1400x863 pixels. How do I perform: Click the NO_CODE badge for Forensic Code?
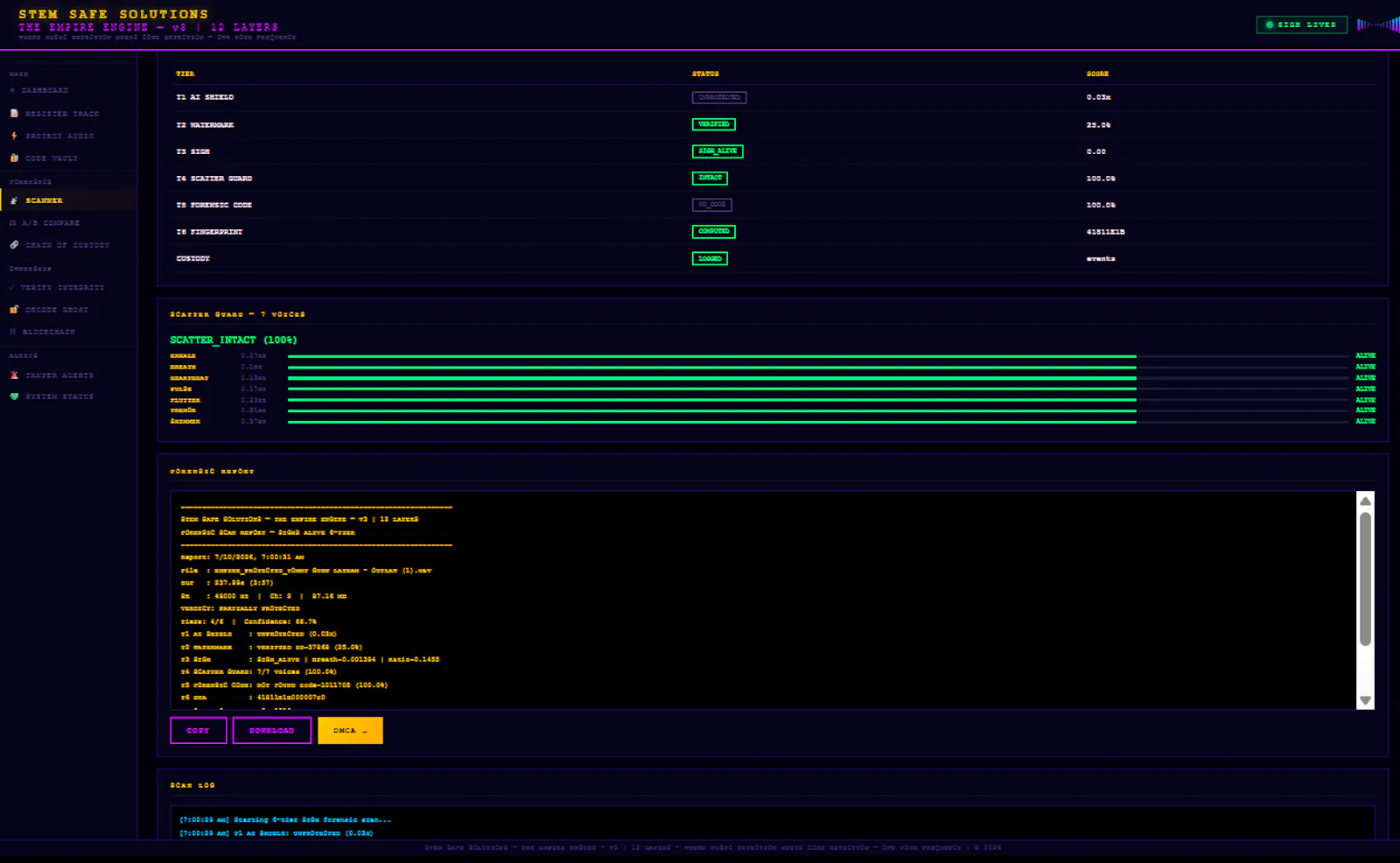[712, 205]
